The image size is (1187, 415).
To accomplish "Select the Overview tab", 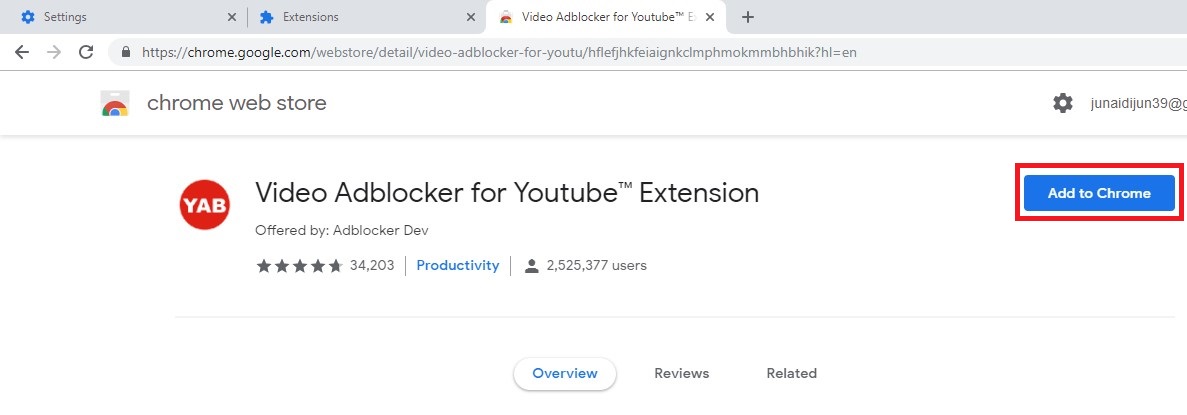I will [x=565, y=373].
